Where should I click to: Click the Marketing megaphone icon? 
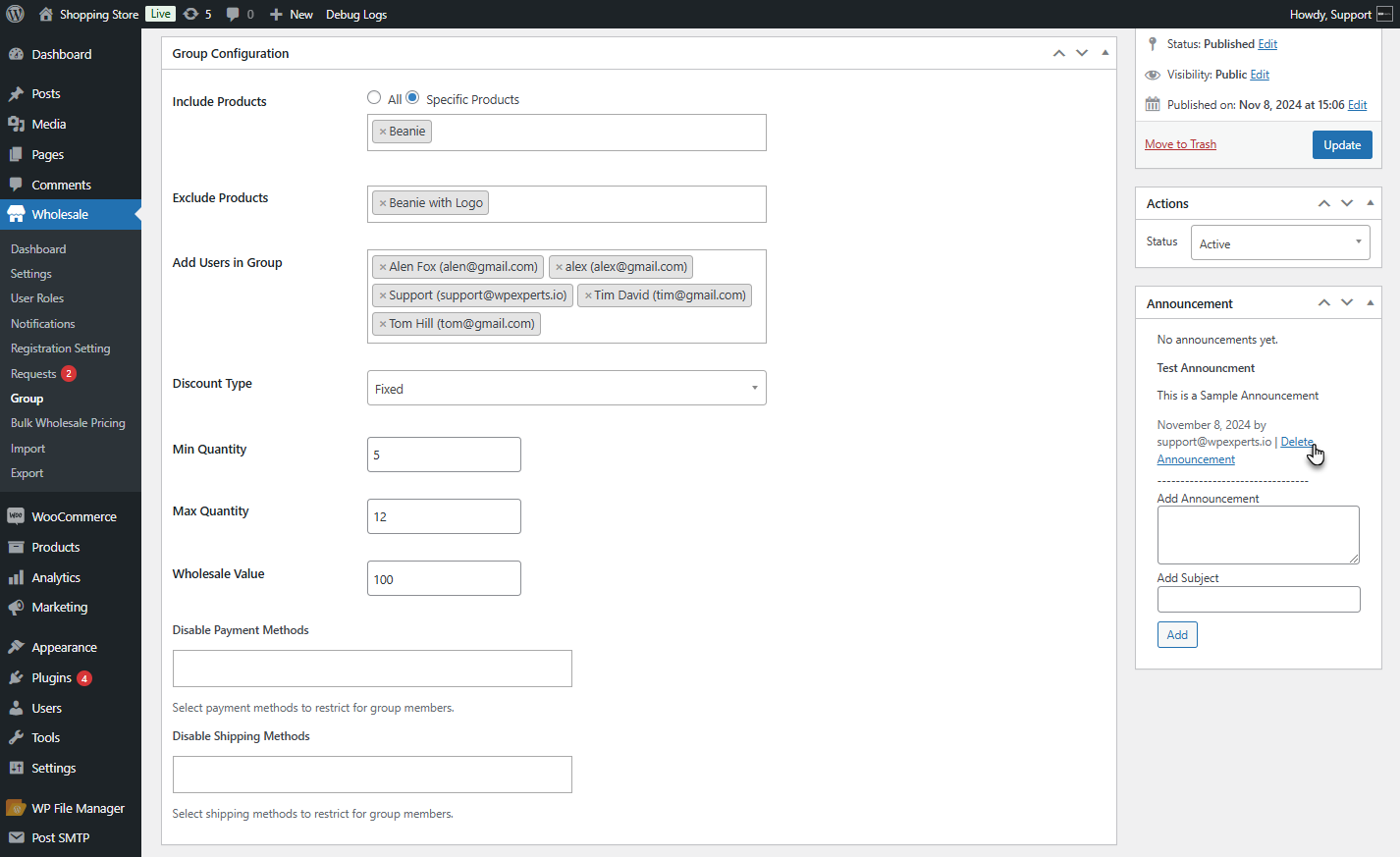click(x=16, y=608)
